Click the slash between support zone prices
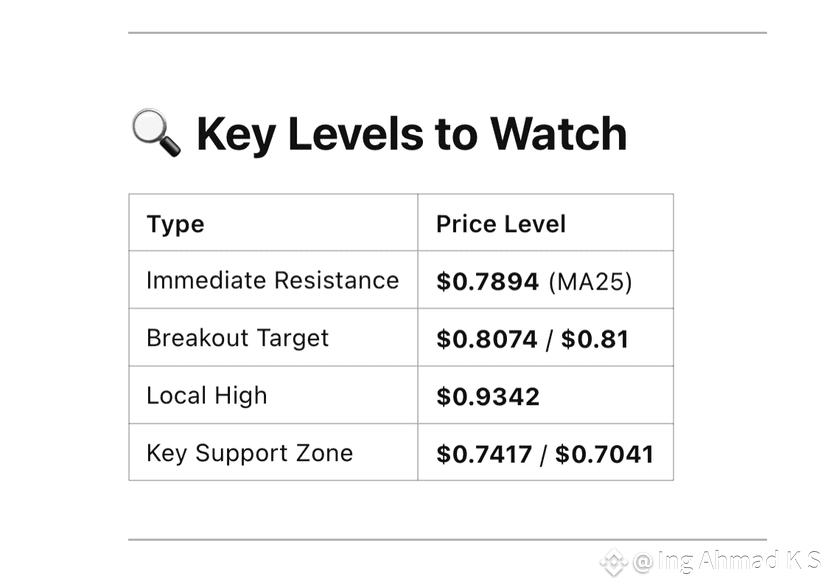The height and width of the screenshot is (588, 829). (x=544, y=455)
